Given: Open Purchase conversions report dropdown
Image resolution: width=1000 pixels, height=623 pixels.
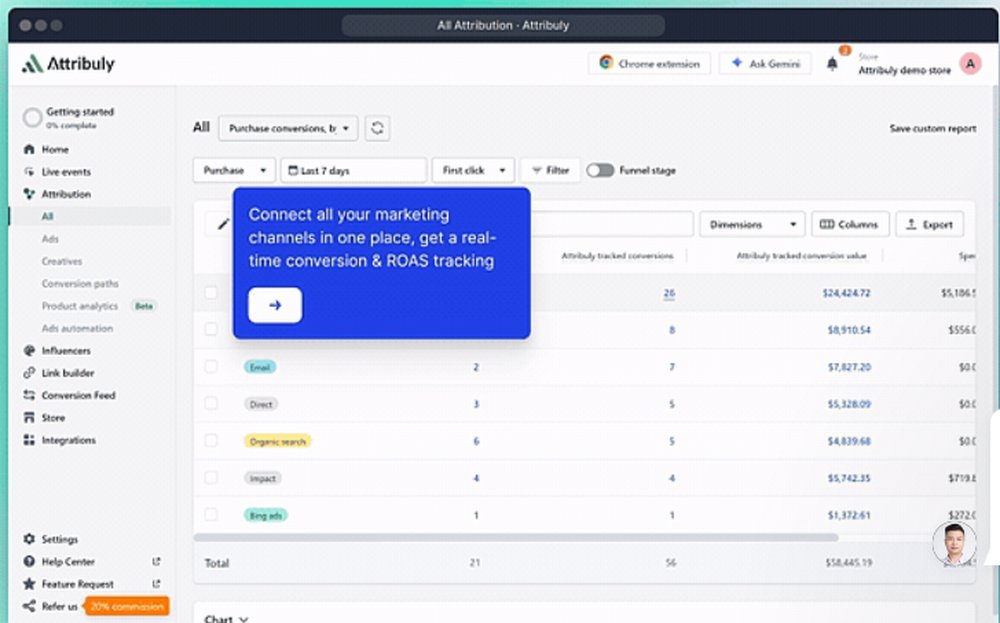Looking at the screenshot, I should click(288, 128).
